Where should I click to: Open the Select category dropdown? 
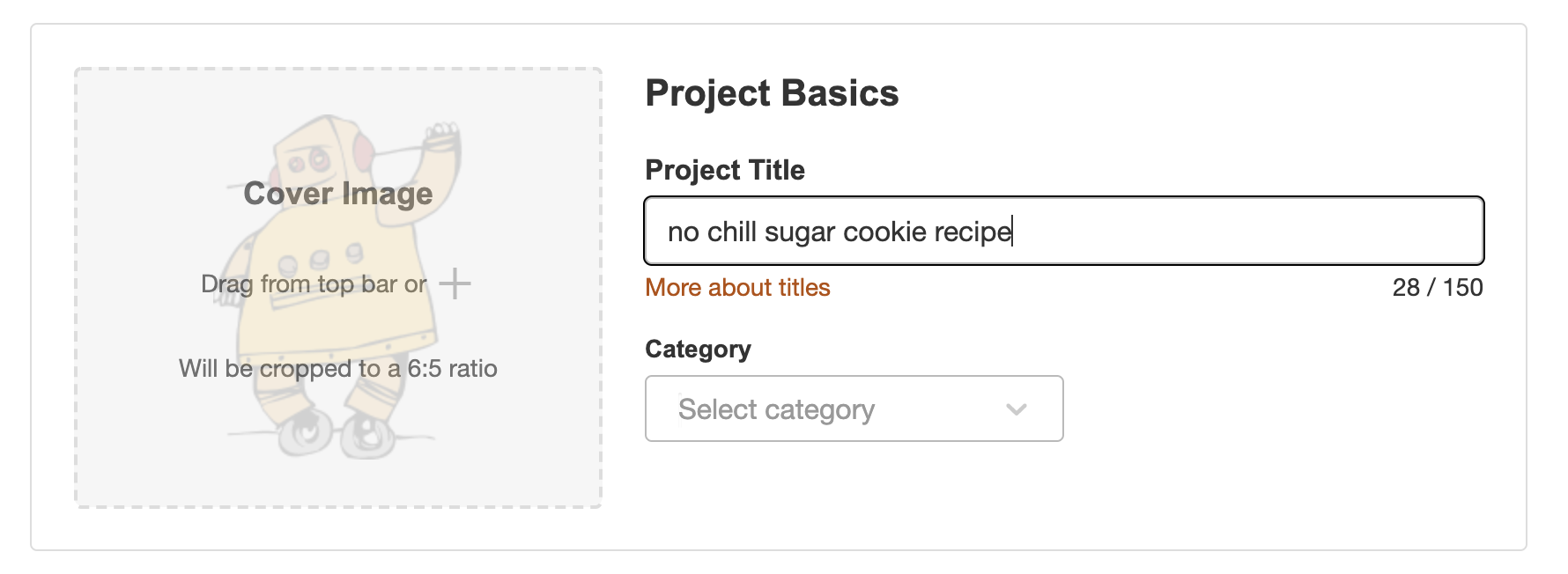(x=853, y=408)
